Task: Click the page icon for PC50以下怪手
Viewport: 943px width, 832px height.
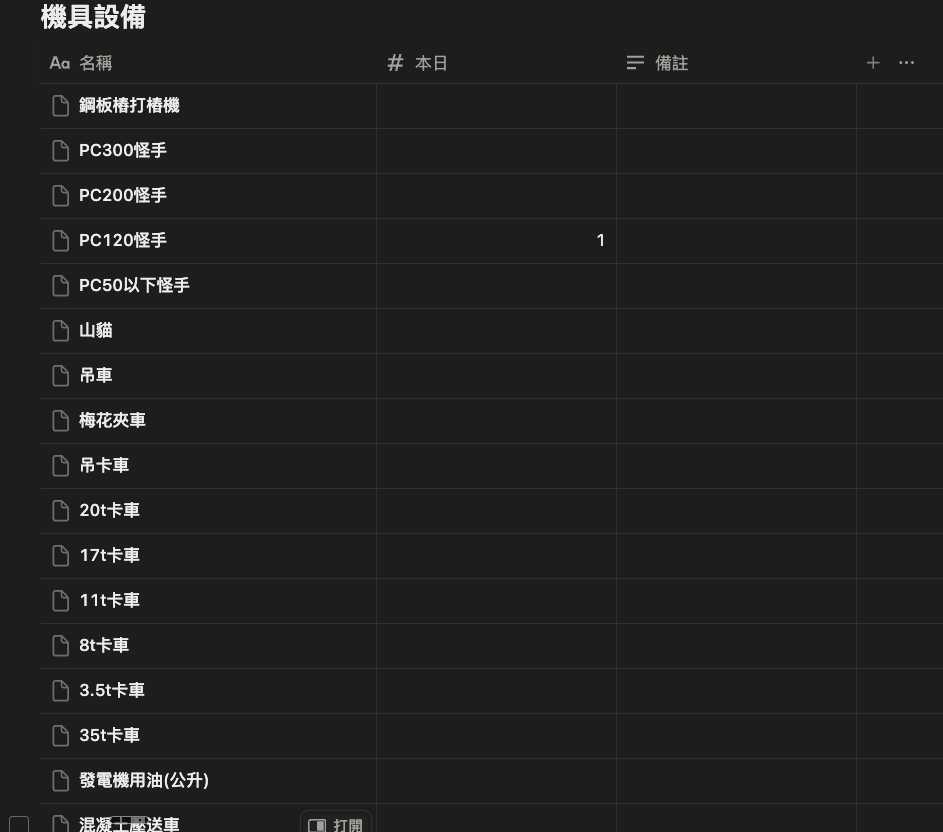Action: pyautogui.click(x=61, y=286)
